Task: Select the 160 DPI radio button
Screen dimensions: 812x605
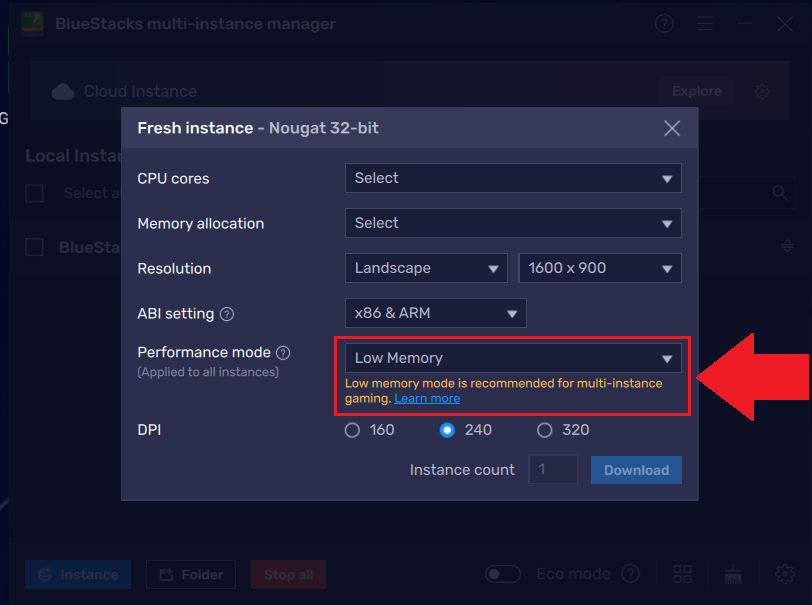Action: (x=352, y=430)
